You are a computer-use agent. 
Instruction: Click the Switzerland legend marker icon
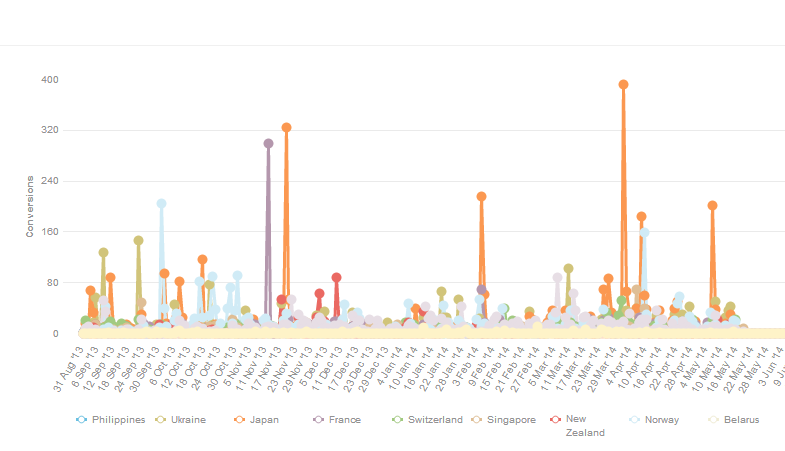398,420
